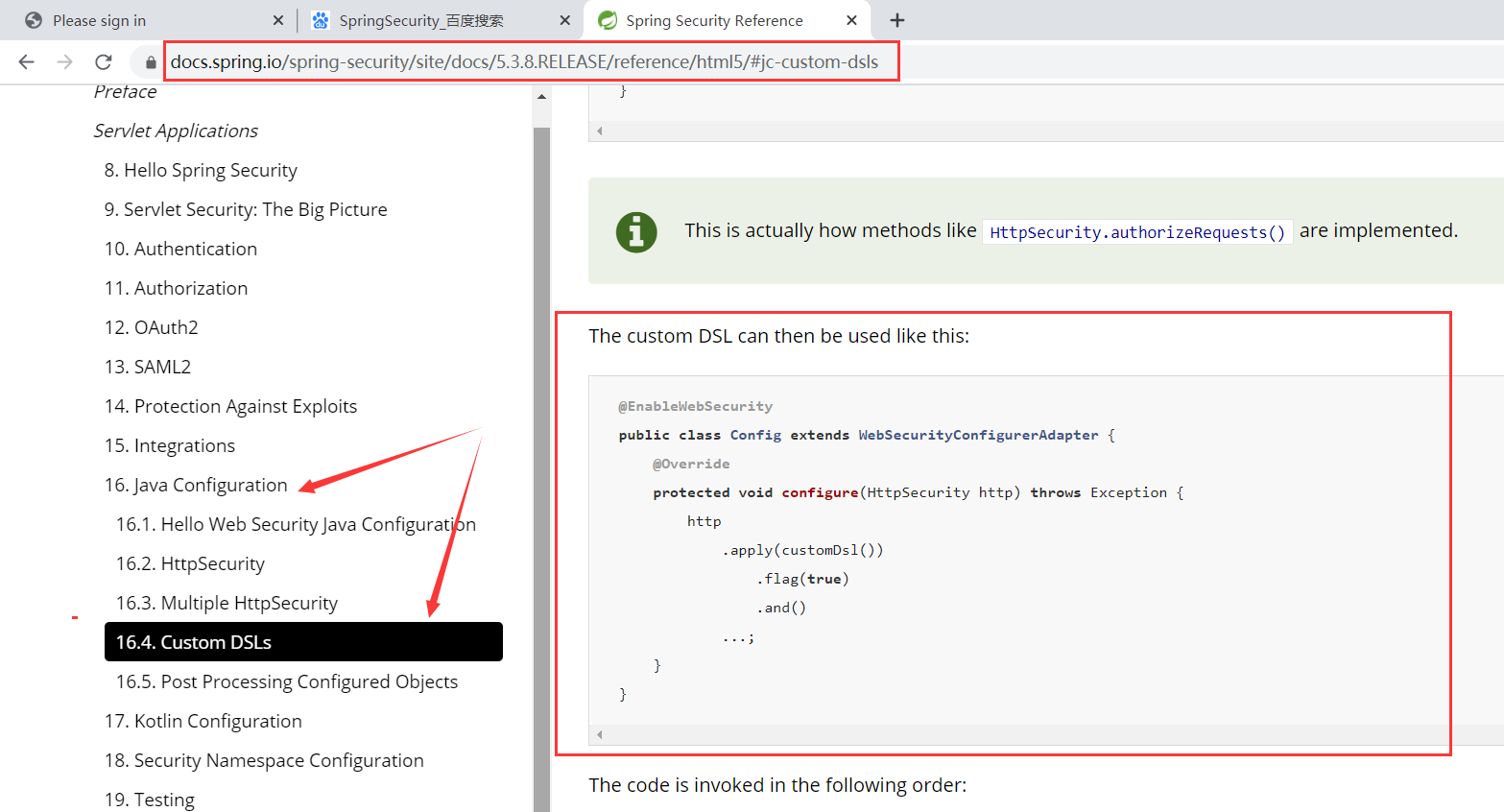The height and width of the screenshot is (812, 1504).
Task: View site security lock icon
Action: (x=151, y=62)
